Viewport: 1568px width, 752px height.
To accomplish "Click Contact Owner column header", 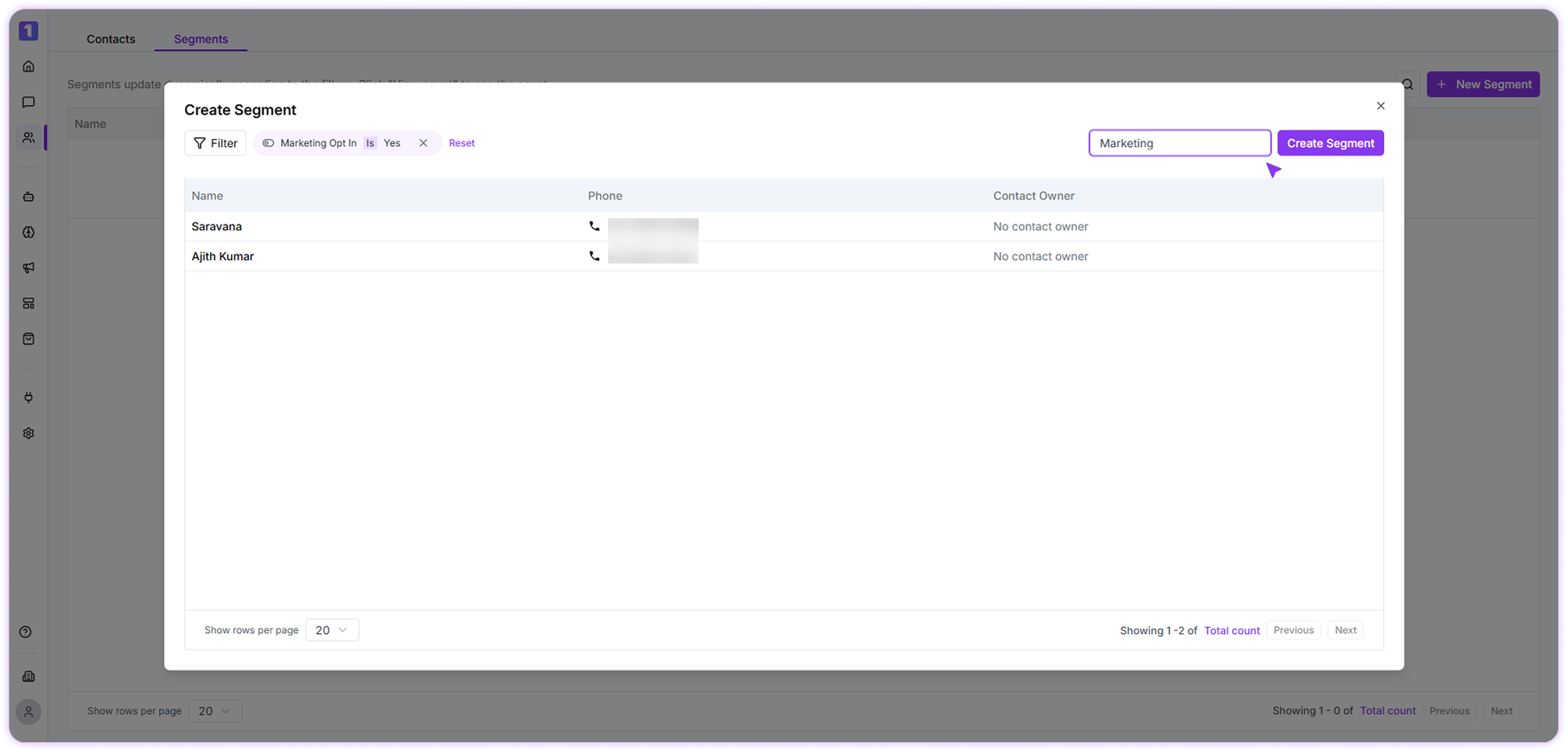I will 1033,195.
